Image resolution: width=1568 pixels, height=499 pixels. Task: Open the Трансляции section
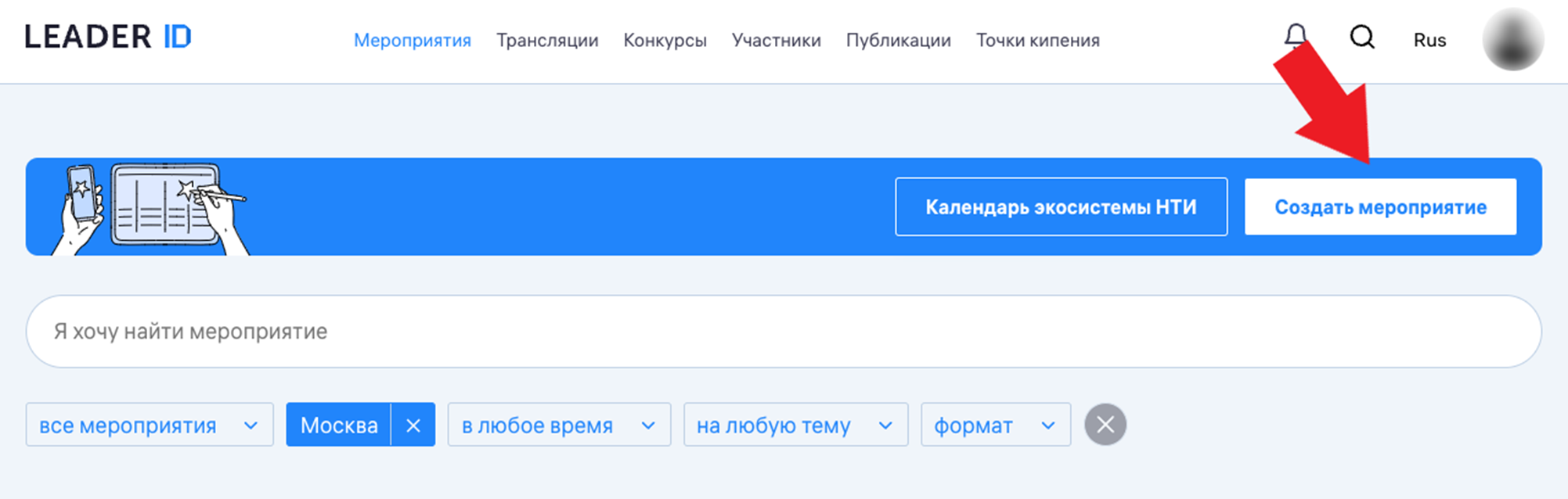(547, 41)
